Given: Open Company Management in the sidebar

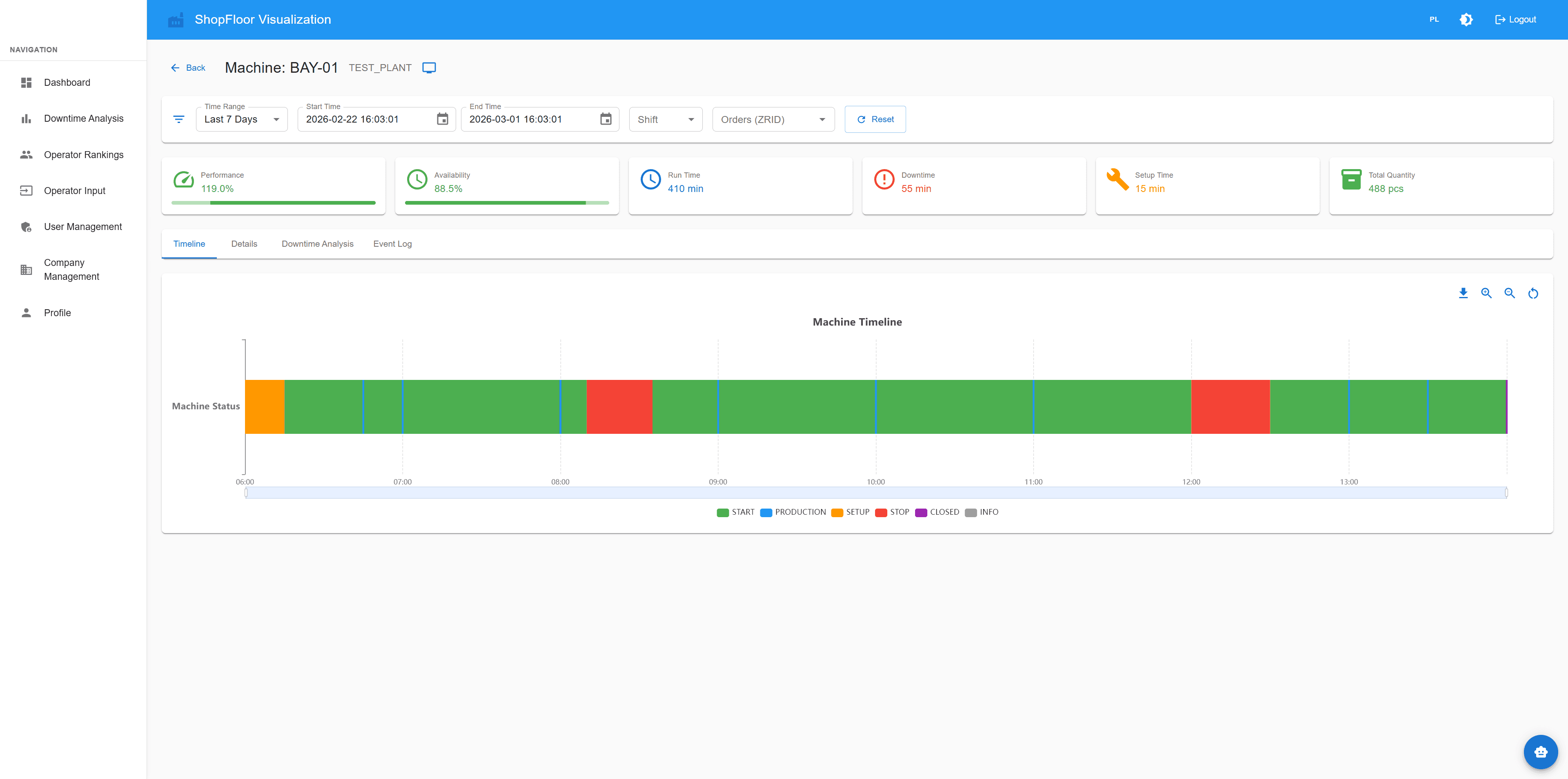Looking at the screenshot, I should (x=73, y=269).
